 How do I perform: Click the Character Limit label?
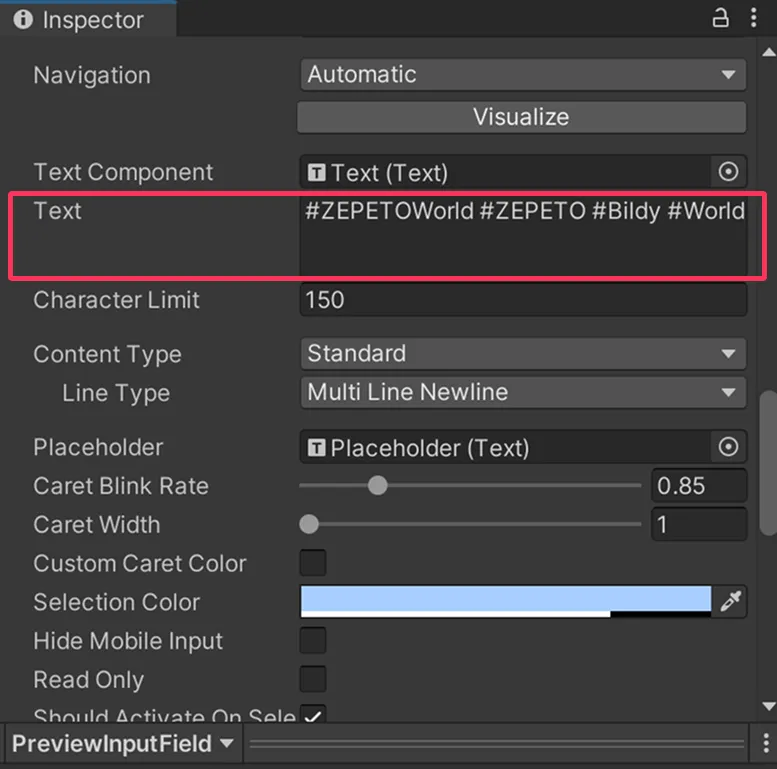point(116,300)
